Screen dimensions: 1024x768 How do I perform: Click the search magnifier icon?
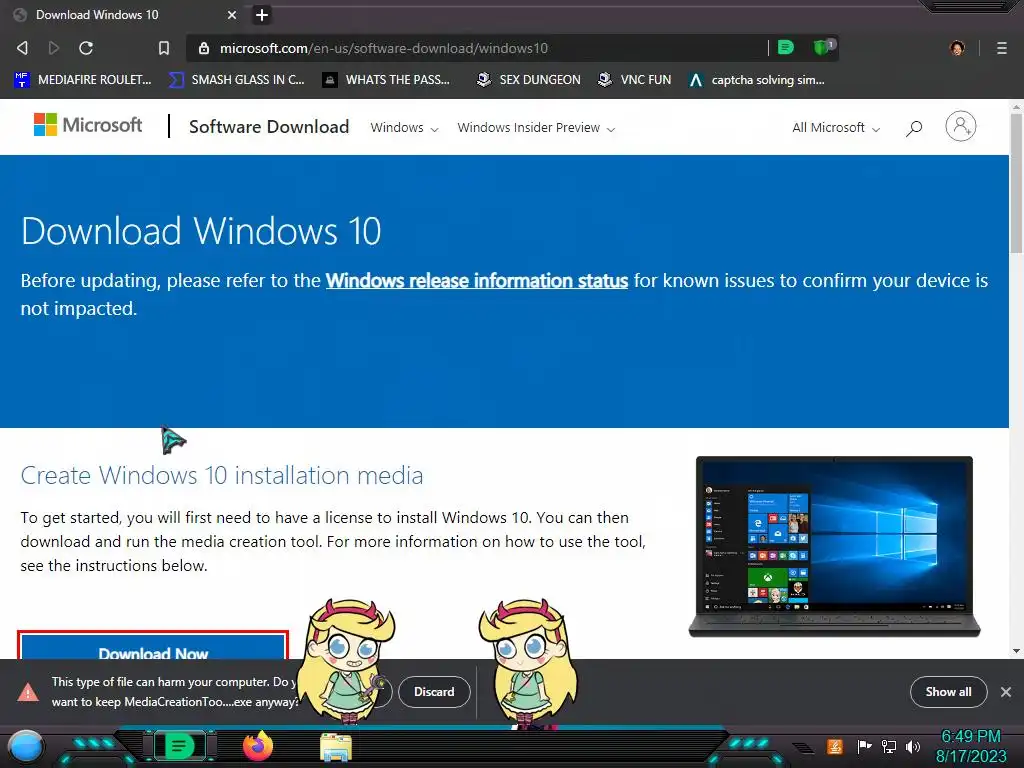[x=914, y=128]
